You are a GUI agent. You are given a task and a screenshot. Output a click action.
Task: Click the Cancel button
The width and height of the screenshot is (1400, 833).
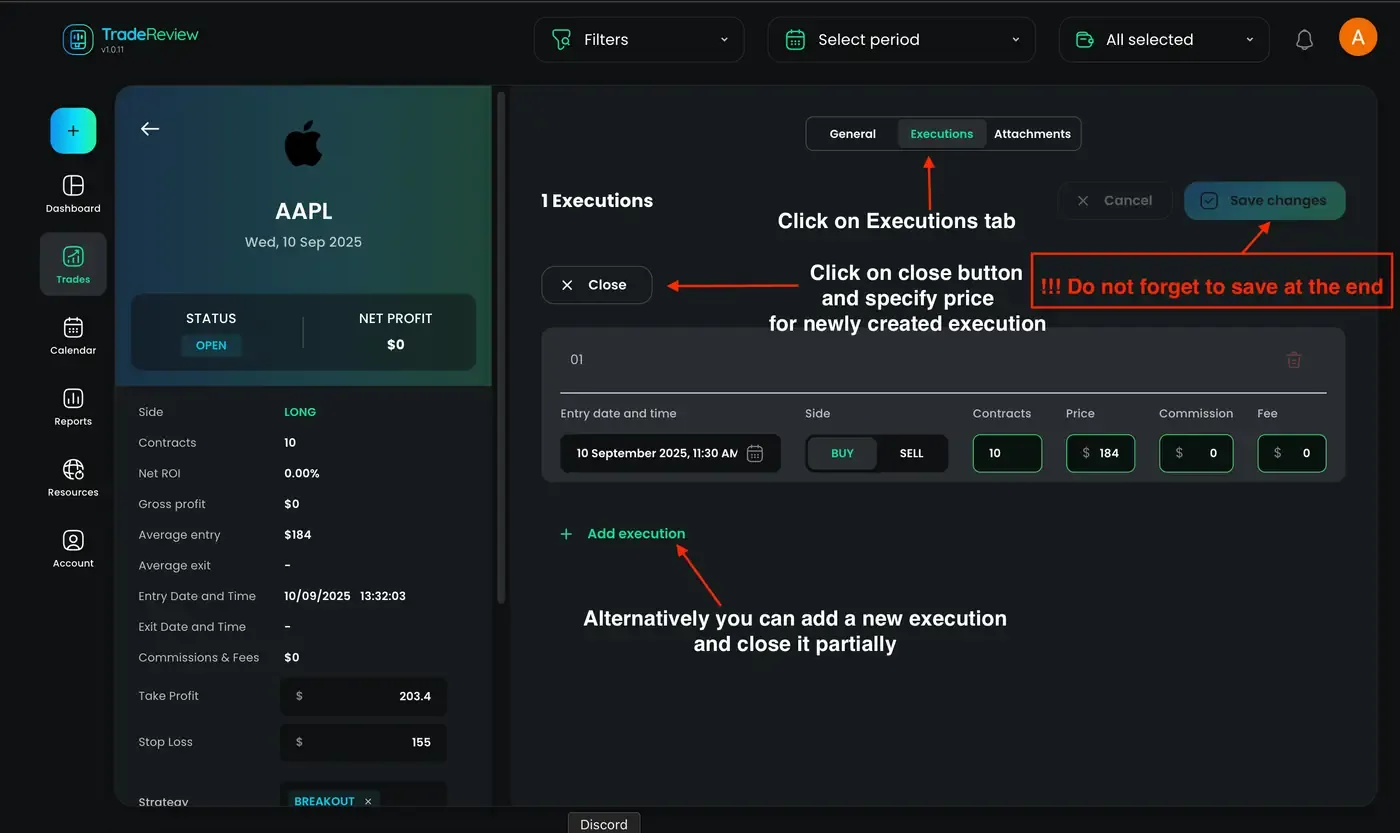[1114, 200]
